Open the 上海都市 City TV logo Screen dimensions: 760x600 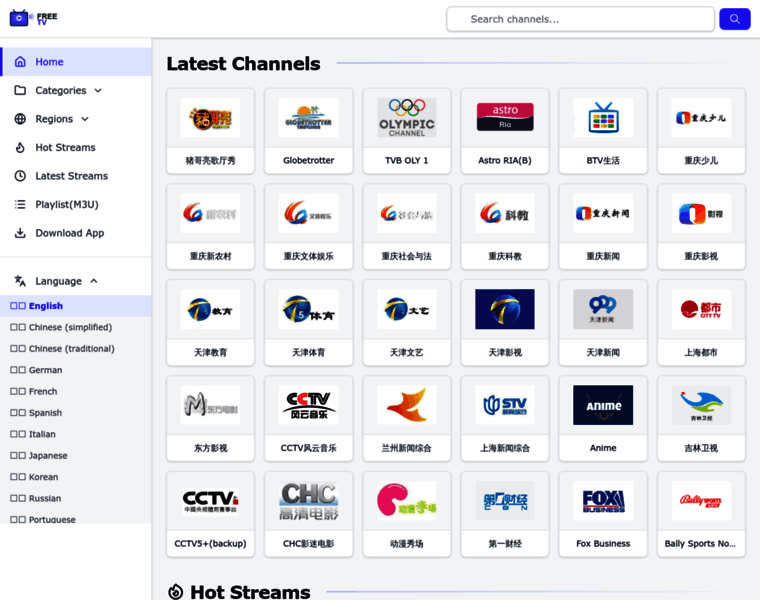[701, 309]
